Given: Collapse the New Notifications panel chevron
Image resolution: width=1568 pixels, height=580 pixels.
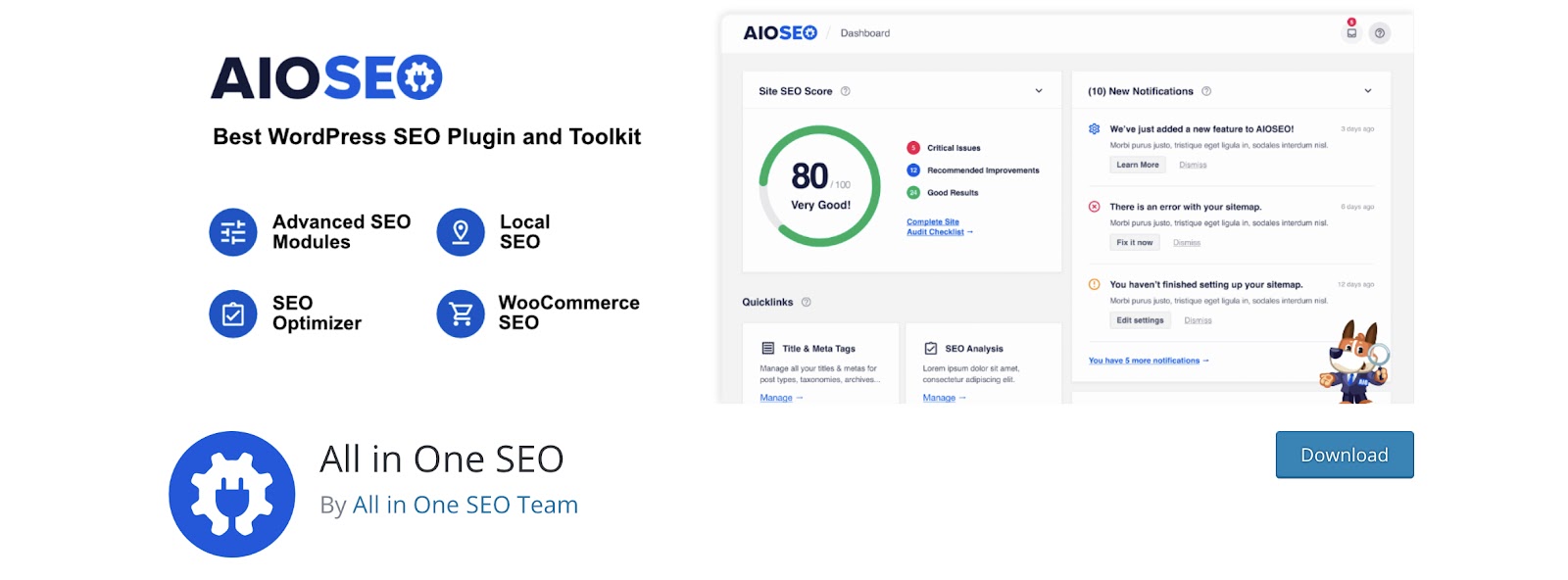Looking at the screenshot, I should [x=1368, y=91].
